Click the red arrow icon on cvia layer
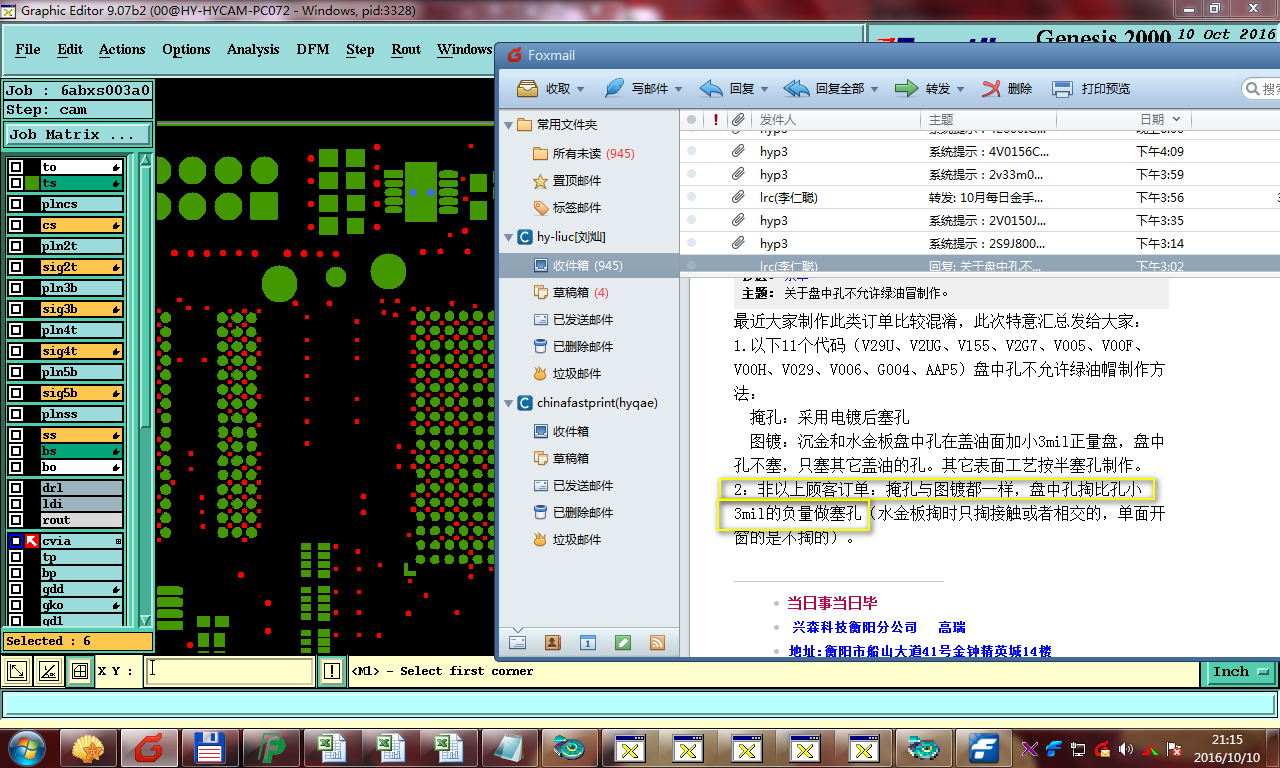Viewport: 1280px width, 768px height. coord(32,541)
